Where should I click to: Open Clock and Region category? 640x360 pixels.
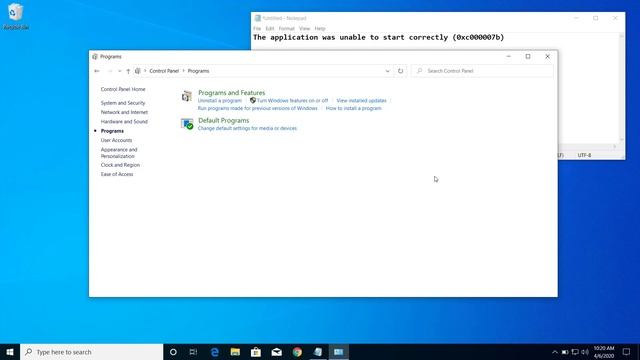coord(120,165)
